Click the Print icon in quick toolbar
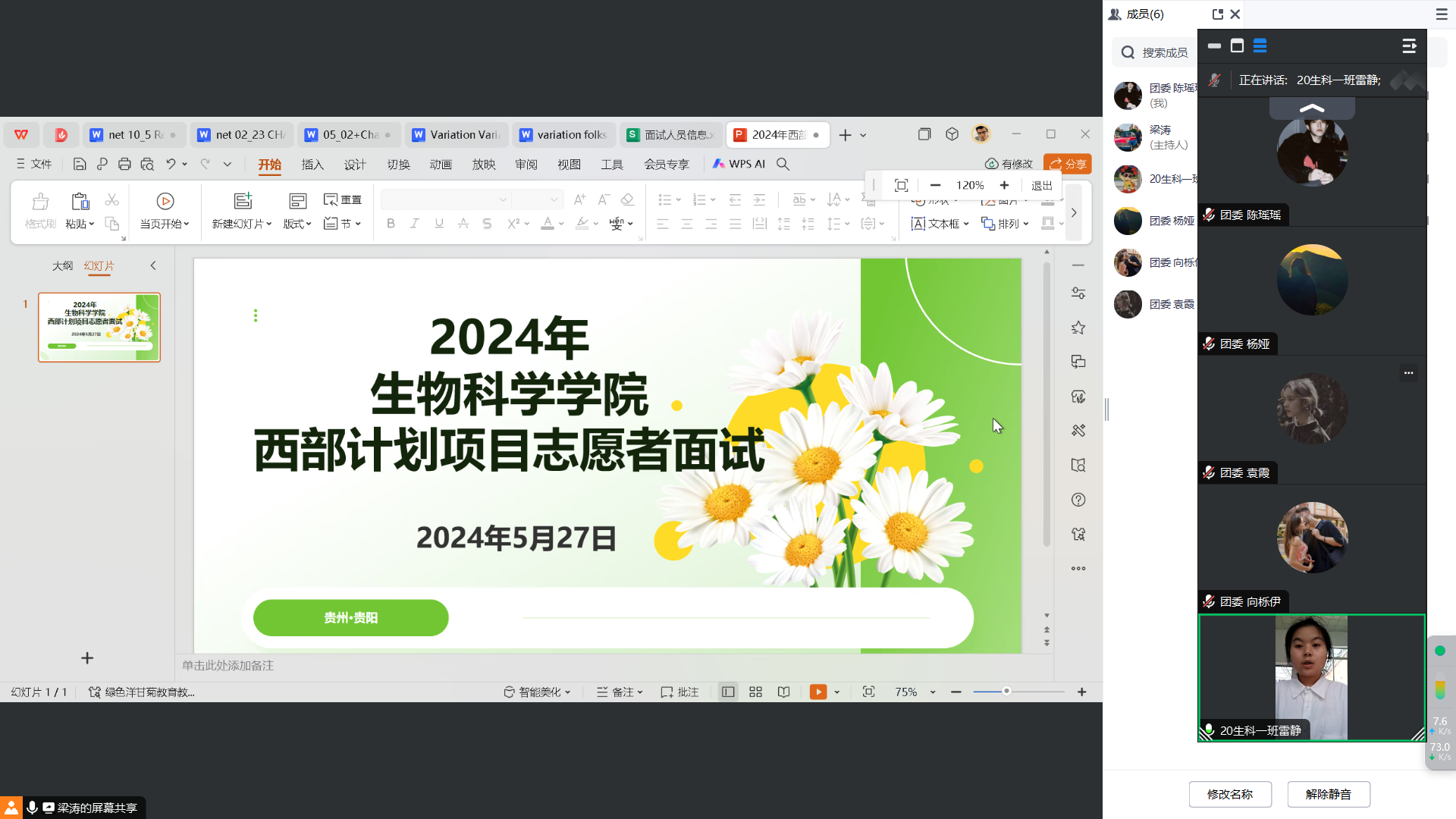The width and height of the screenshot is (1456, 819). click(124, 164)
